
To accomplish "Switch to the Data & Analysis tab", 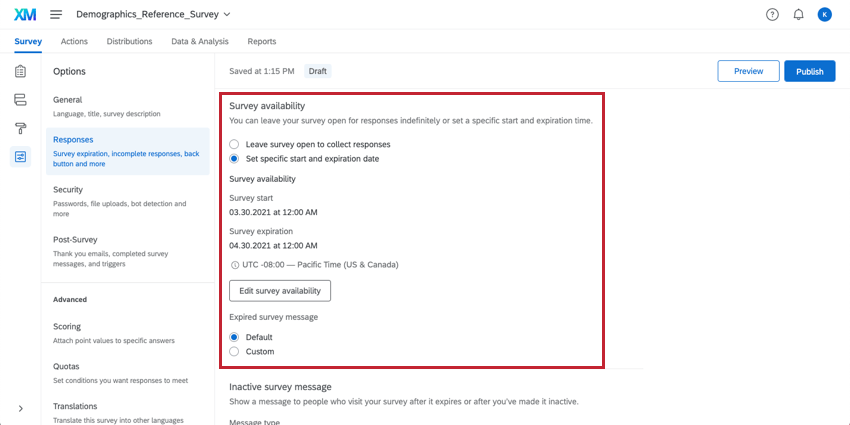I will [x=200, y=41].
